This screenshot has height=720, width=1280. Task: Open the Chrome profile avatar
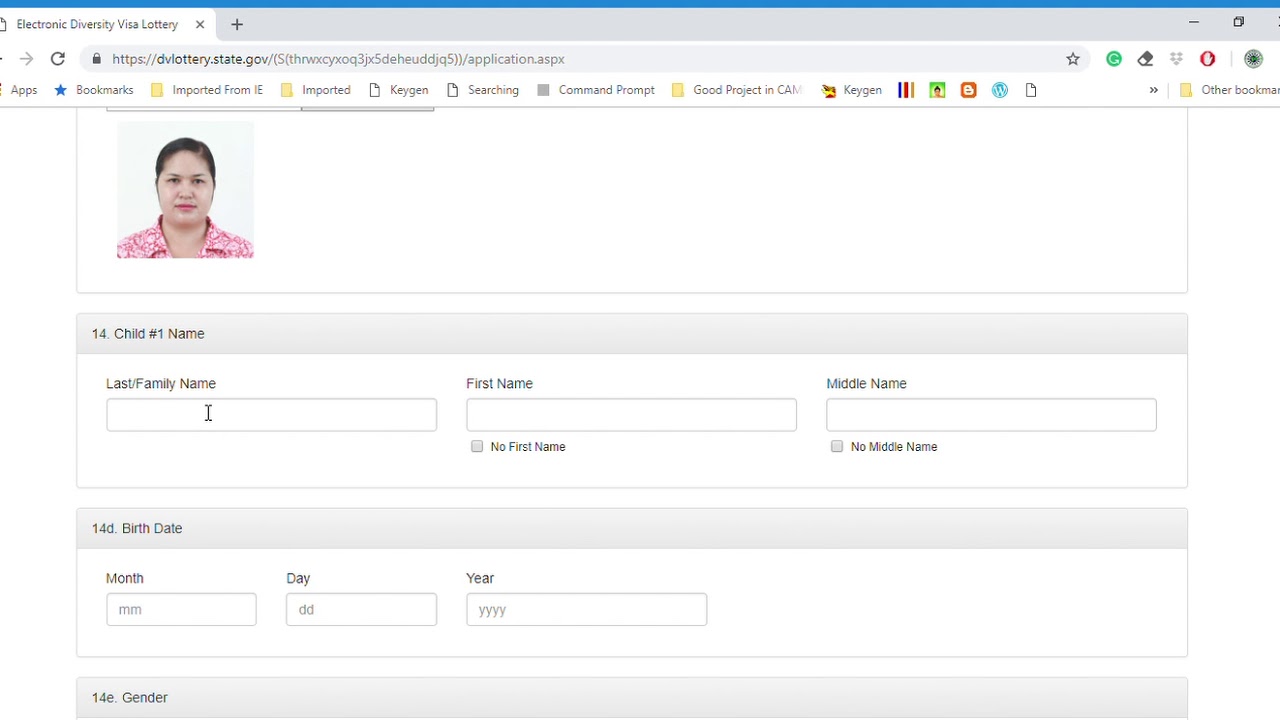click(x=1253, y=59)
